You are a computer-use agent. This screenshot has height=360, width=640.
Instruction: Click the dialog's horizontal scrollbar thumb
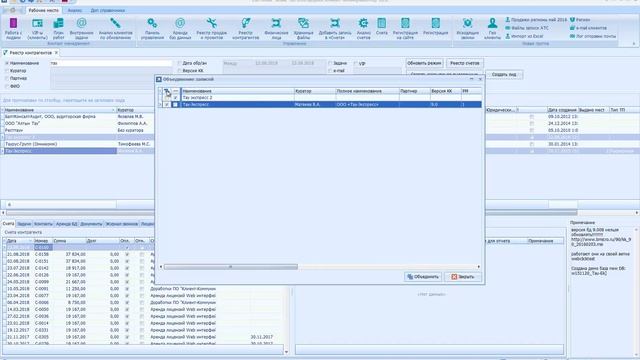(231, 267)
